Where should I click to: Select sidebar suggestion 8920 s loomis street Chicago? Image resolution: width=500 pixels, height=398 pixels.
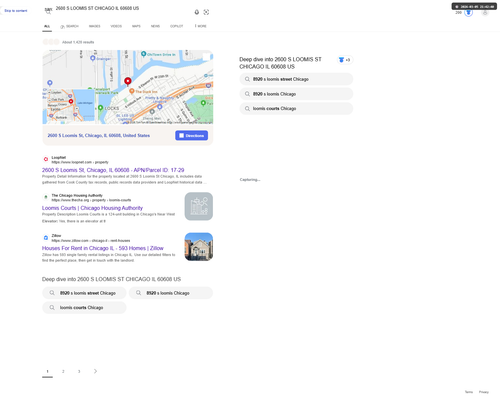pos(296,79)
